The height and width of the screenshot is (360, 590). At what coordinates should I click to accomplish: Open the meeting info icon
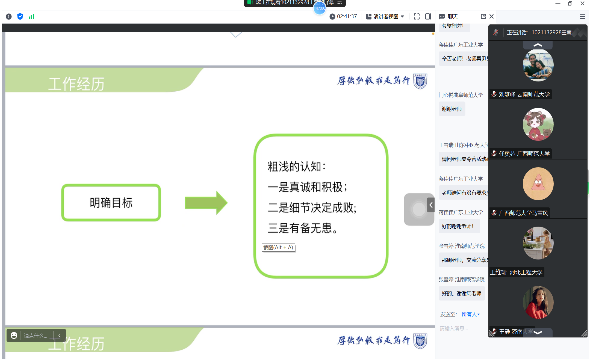[x=9, y=16]
